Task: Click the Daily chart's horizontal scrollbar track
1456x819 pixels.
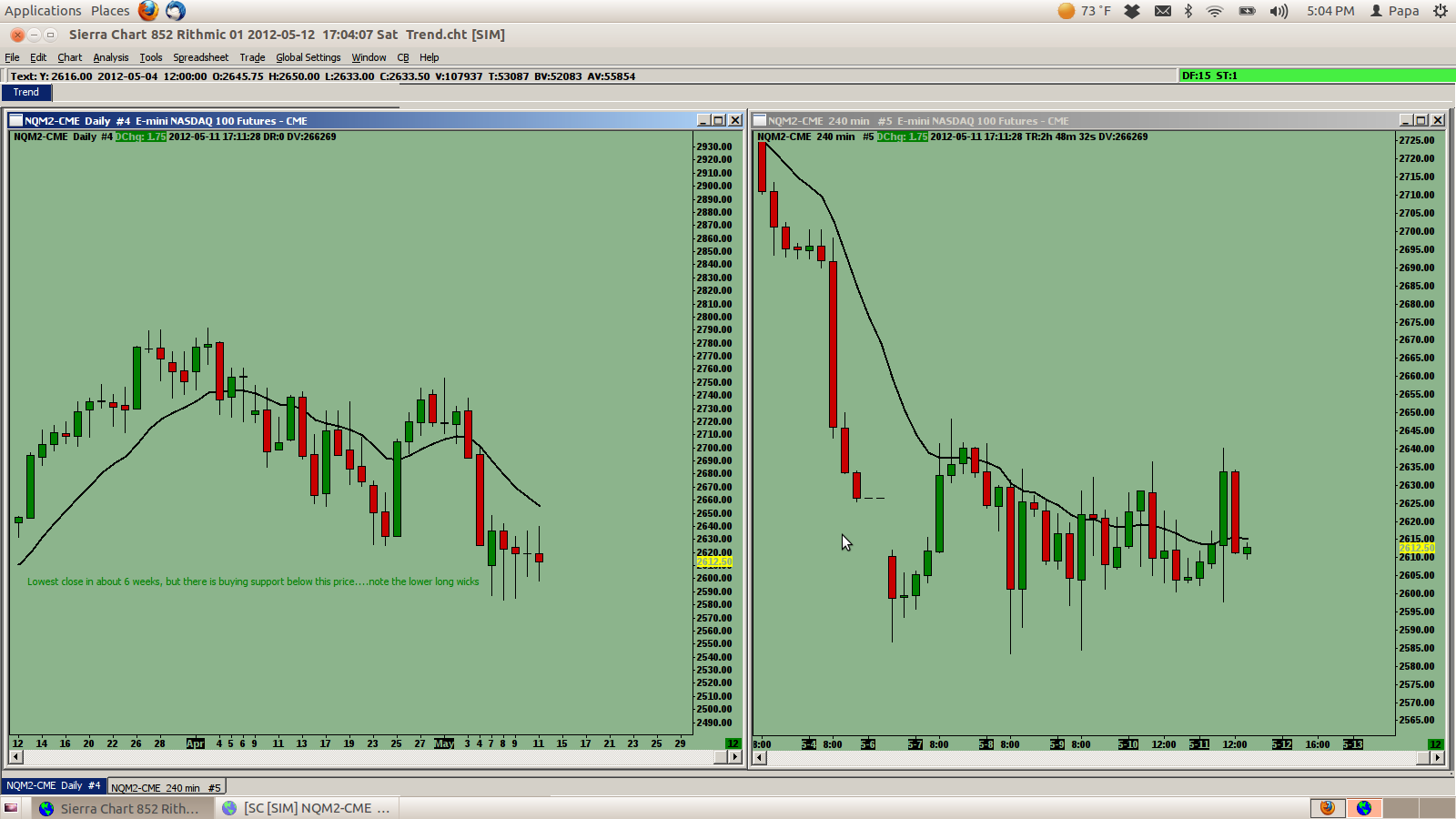Action: (x=376, y=757)
